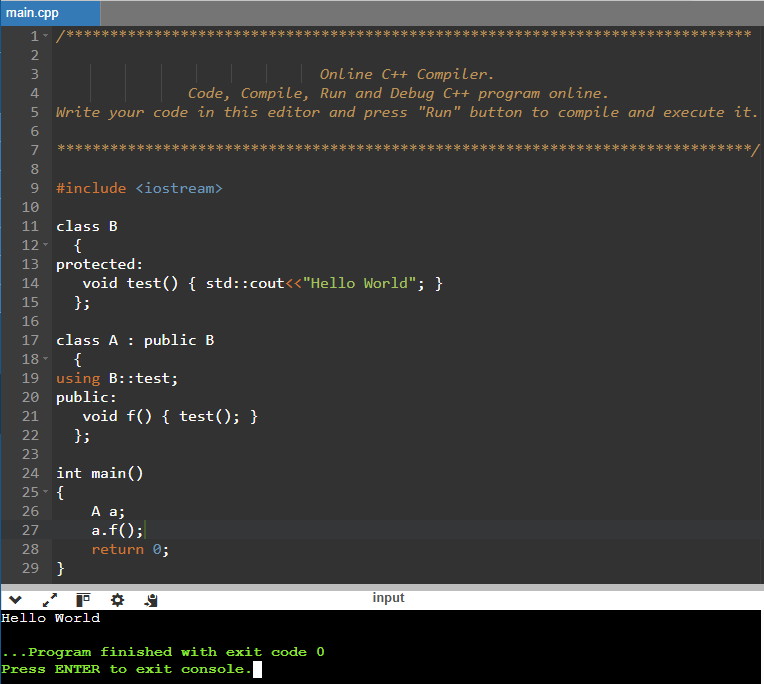Click the 'protected:' access specifier

(x=99, y=264)
